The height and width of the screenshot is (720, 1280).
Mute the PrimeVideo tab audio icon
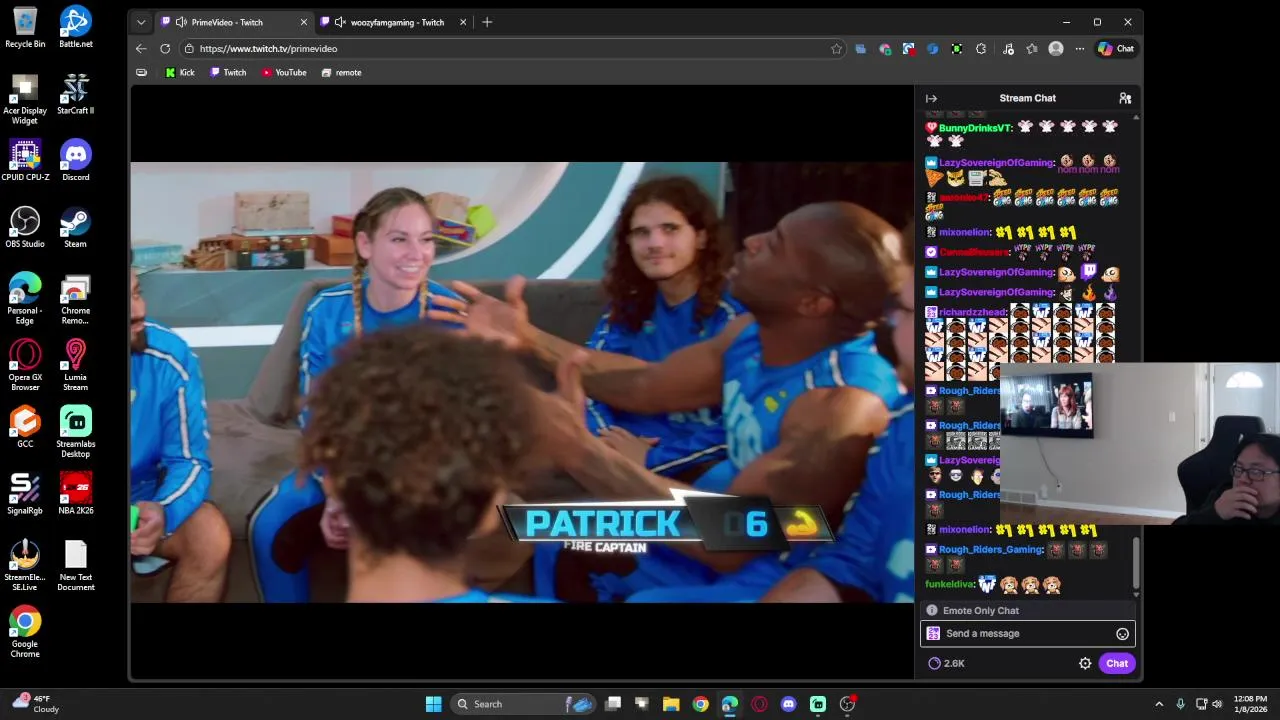pos(181,22)
